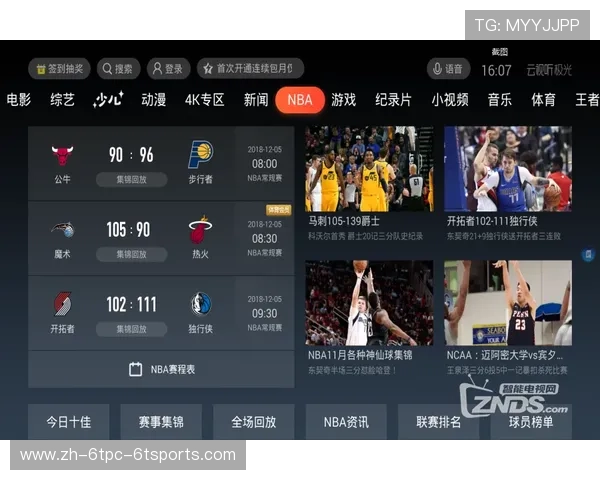This screenshot has width=600, height=480.
Task: Open the 签到抽奖 gift button
Action: click(x=59, y=69)
